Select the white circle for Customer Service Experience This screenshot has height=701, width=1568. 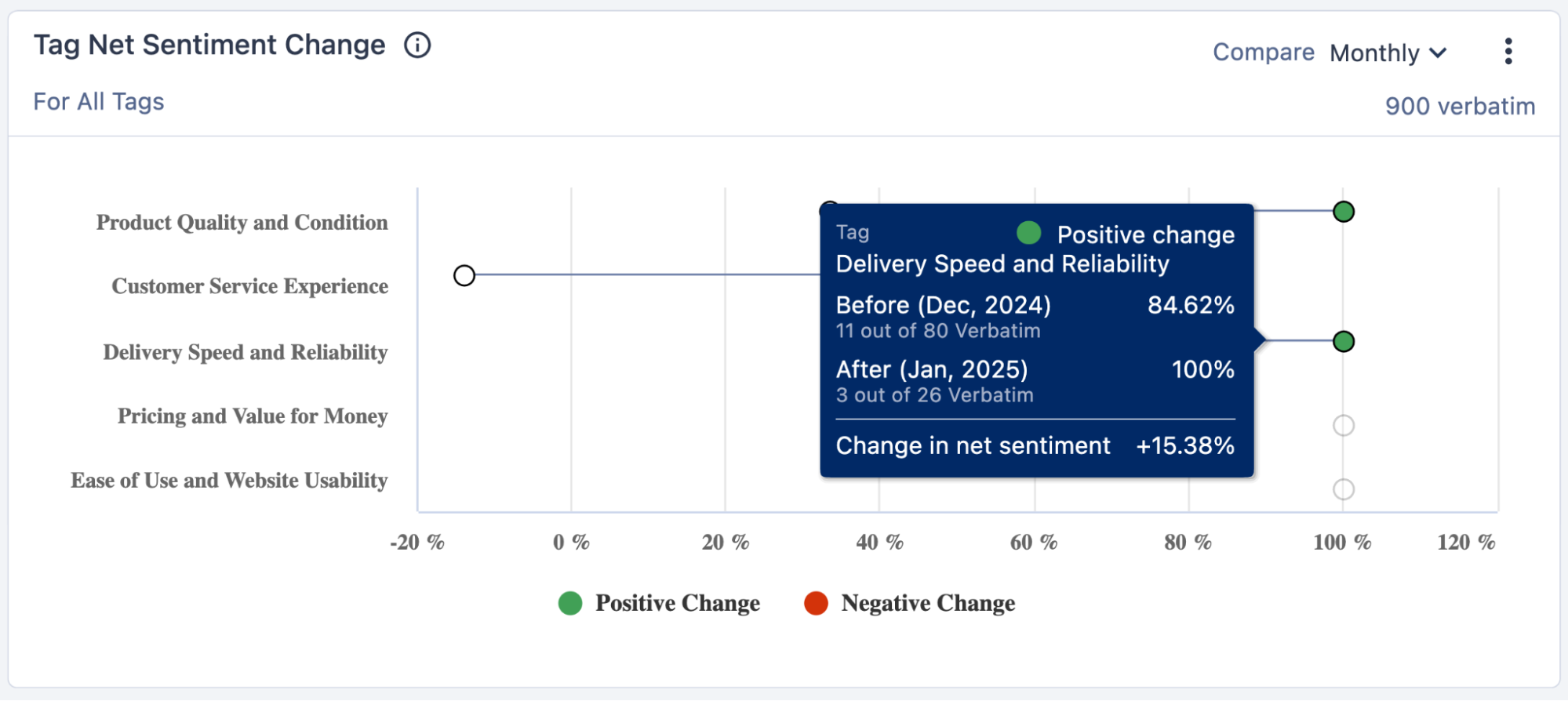coord(464,275)
